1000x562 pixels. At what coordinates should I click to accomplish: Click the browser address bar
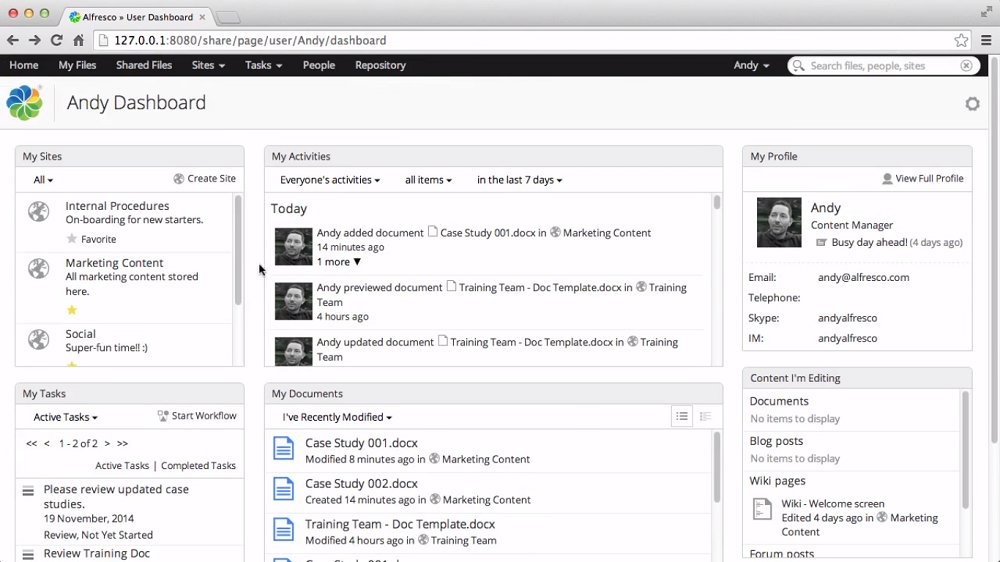pyautogui.click(x=533, y=40)
